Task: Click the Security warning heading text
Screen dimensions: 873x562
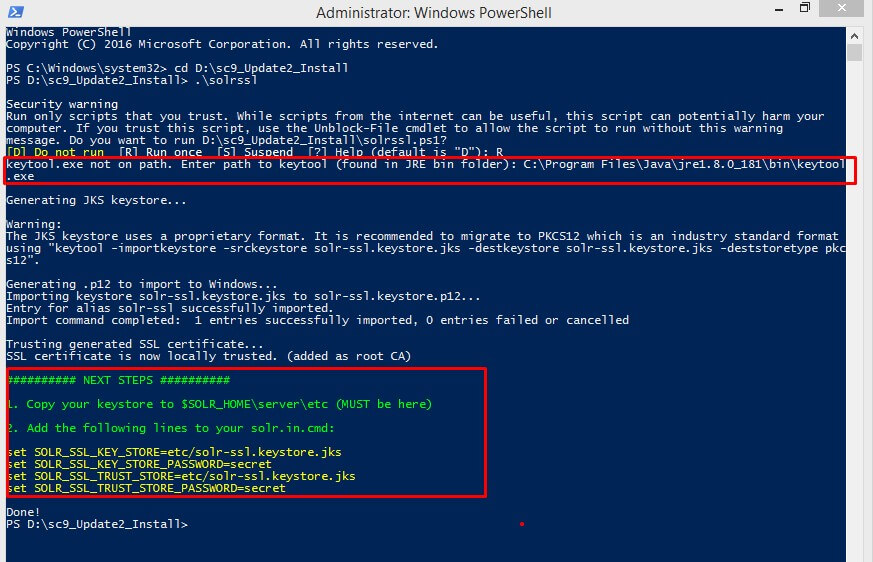Action: [x=62, y=104]
